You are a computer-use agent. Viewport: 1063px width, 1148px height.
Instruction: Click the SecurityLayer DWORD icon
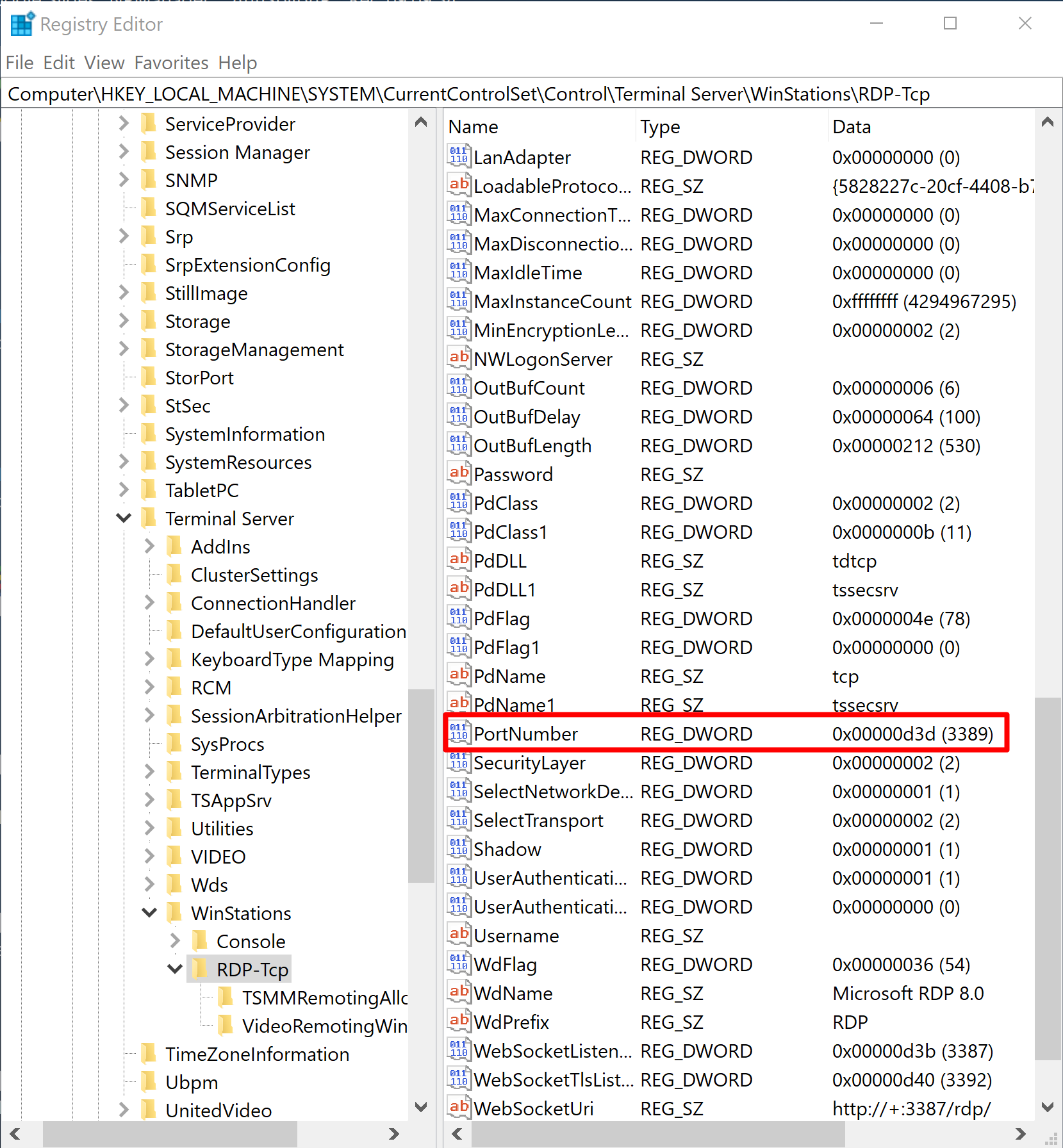(x=459, y=762)
